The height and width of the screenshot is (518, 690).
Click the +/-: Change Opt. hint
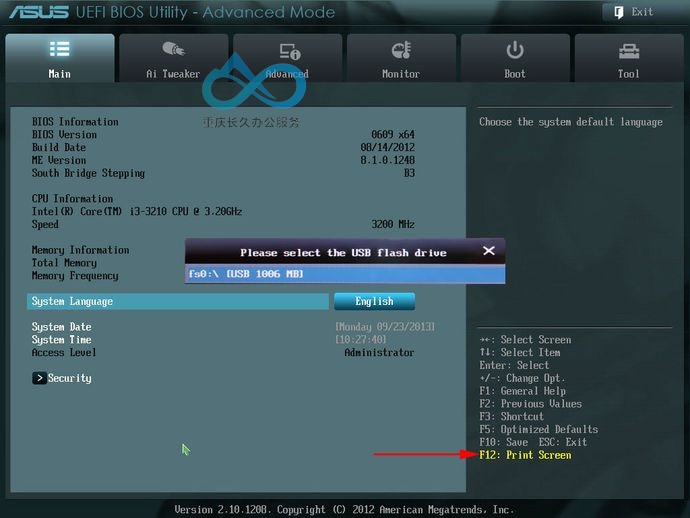(x=522, y=378)
